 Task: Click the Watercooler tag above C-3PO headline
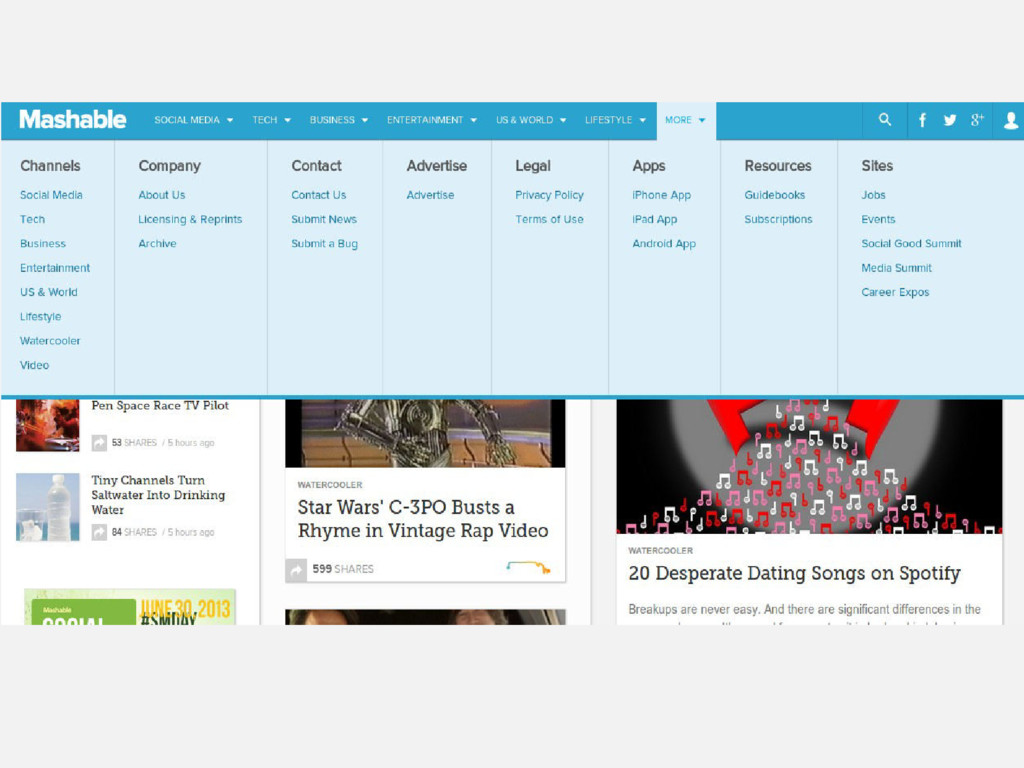[330, 485]
